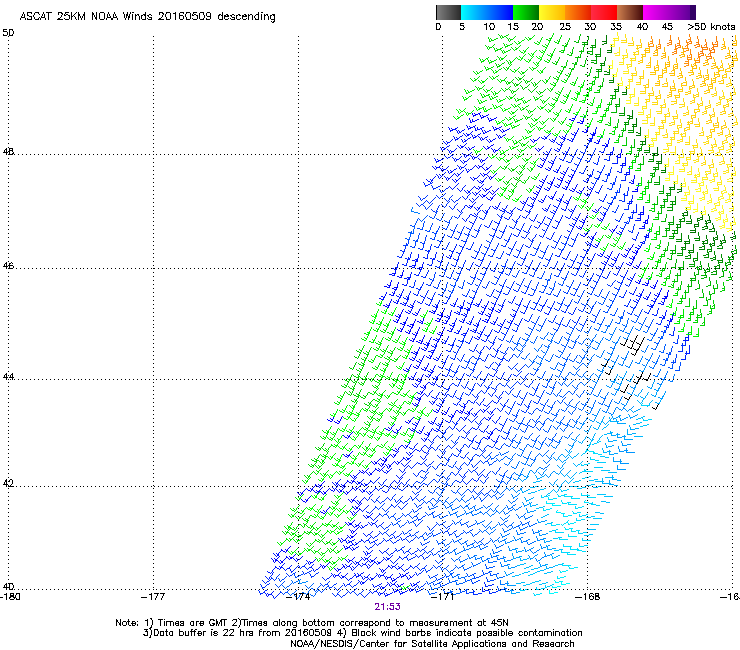Click the note line about the 22 hrs data buffer
Screen dimensions: 740x650
[362, 633]
